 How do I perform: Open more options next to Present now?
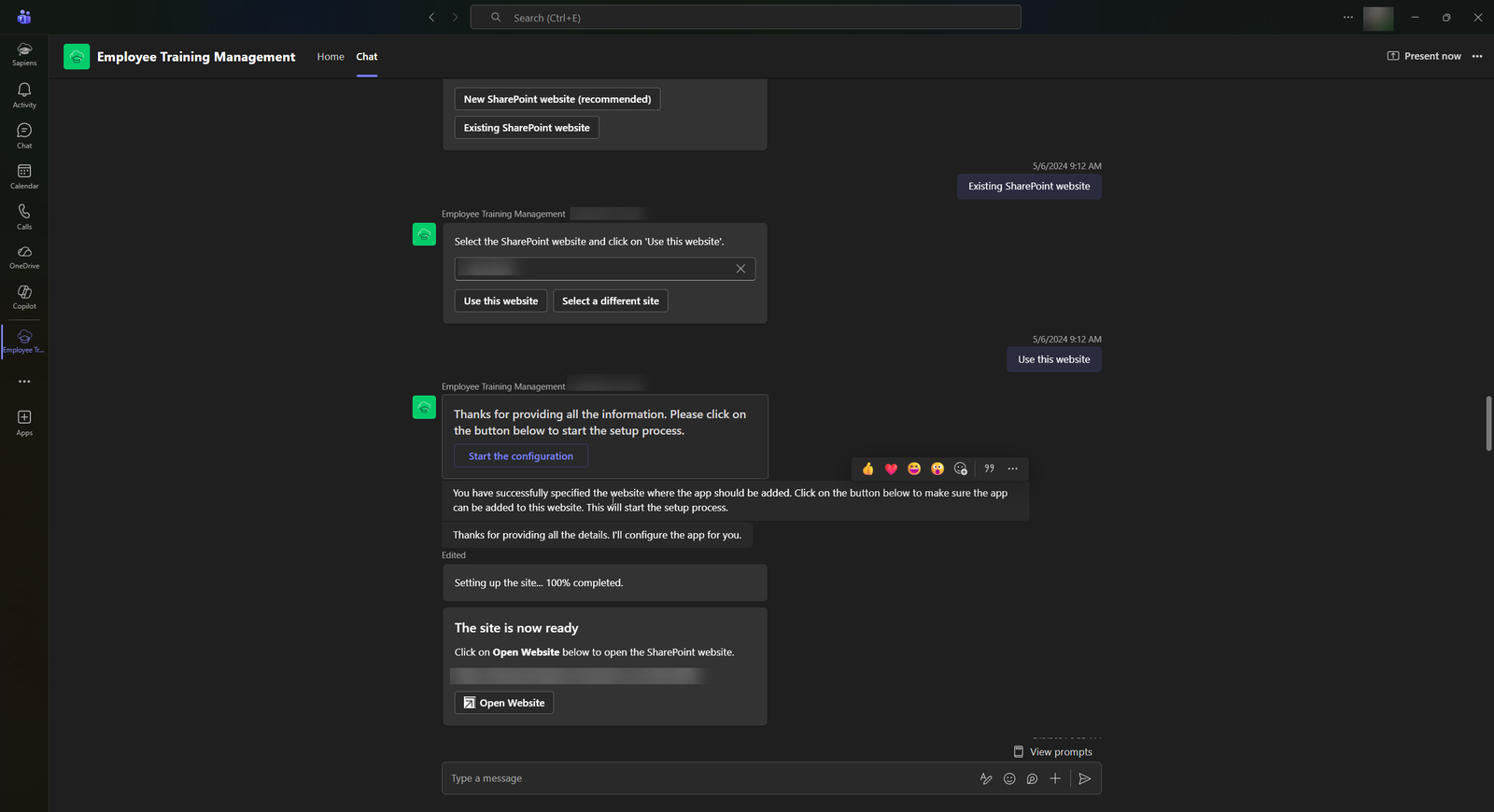[1477, 56]
